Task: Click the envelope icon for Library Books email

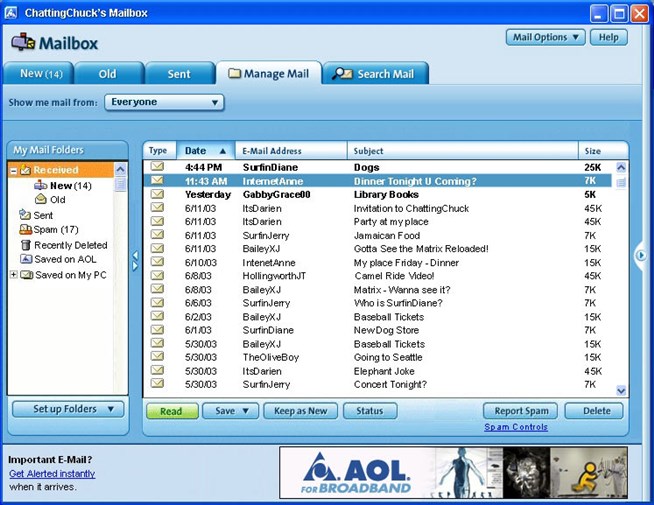Action: [157, 194]
